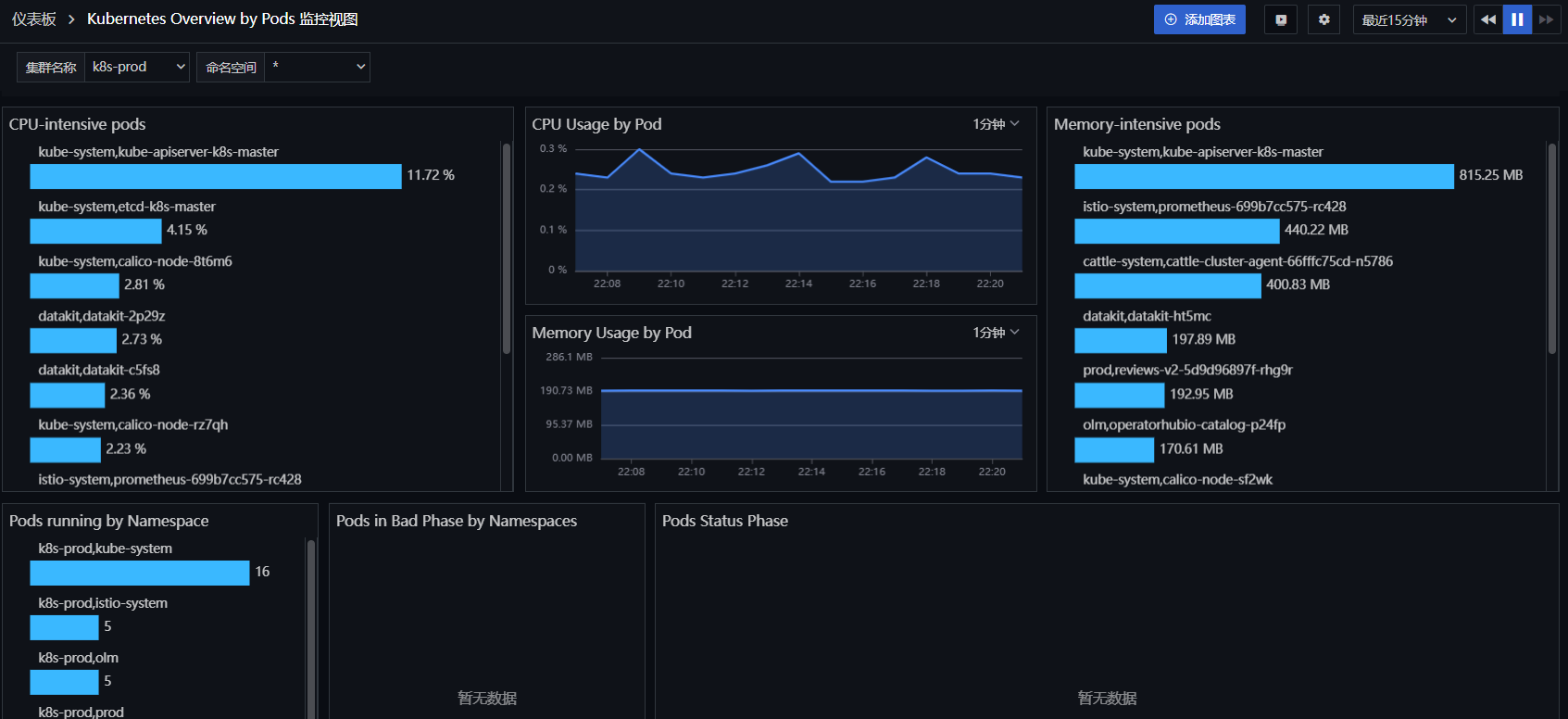
Task: Change CPU Usage by Pod 1分钟 interval
Action: click(996, 124)
